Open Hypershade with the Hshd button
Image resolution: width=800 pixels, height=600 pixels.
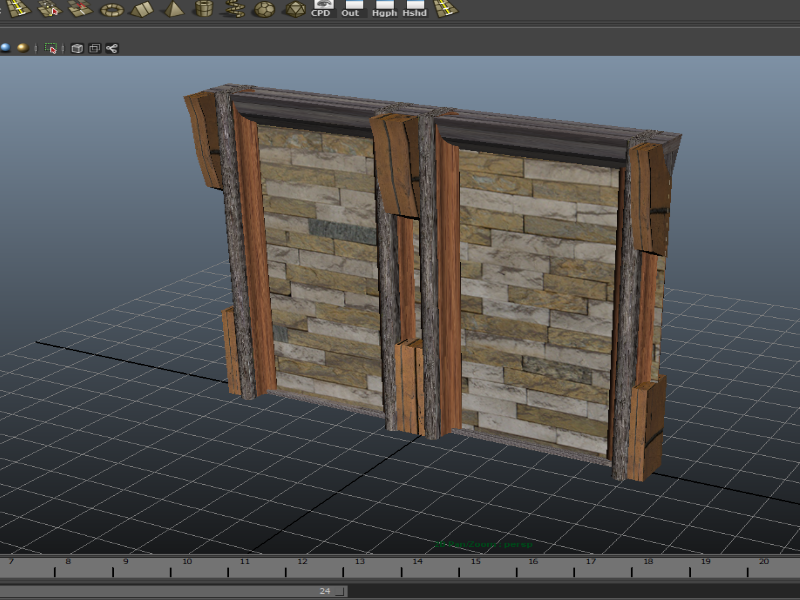point(414,9)
